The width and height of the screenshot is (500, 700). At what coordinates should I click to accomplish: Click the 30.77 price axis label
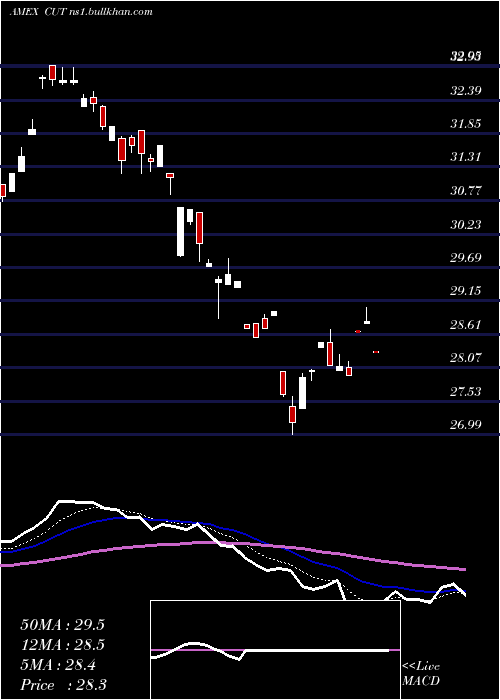pyautogui.click(x=466, y=191)
